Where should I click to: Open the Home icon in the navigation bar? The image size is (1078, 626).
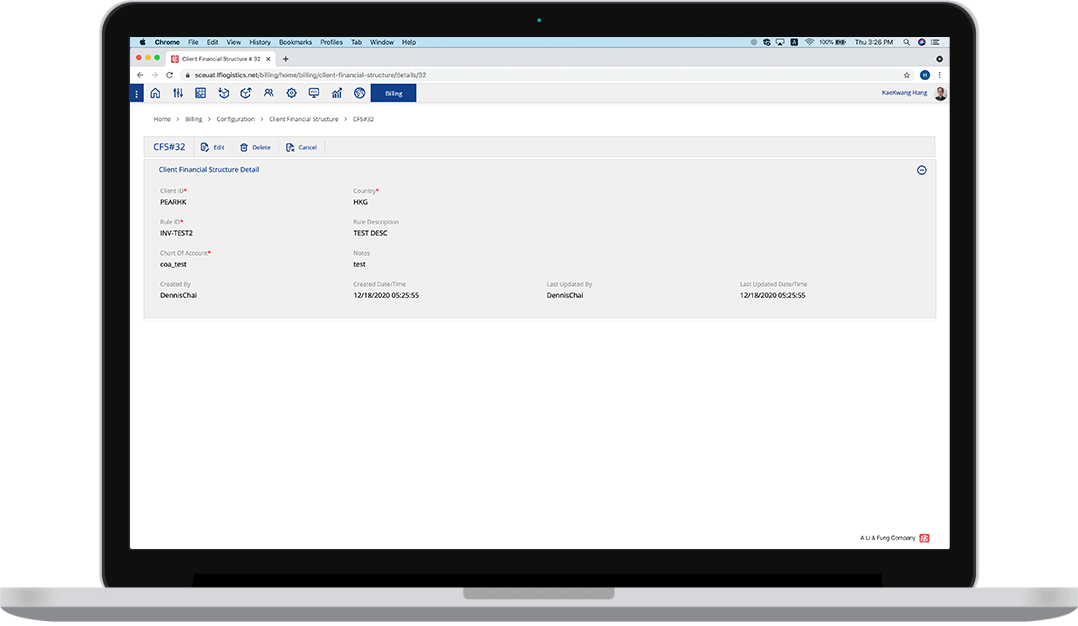pos(155,93)
